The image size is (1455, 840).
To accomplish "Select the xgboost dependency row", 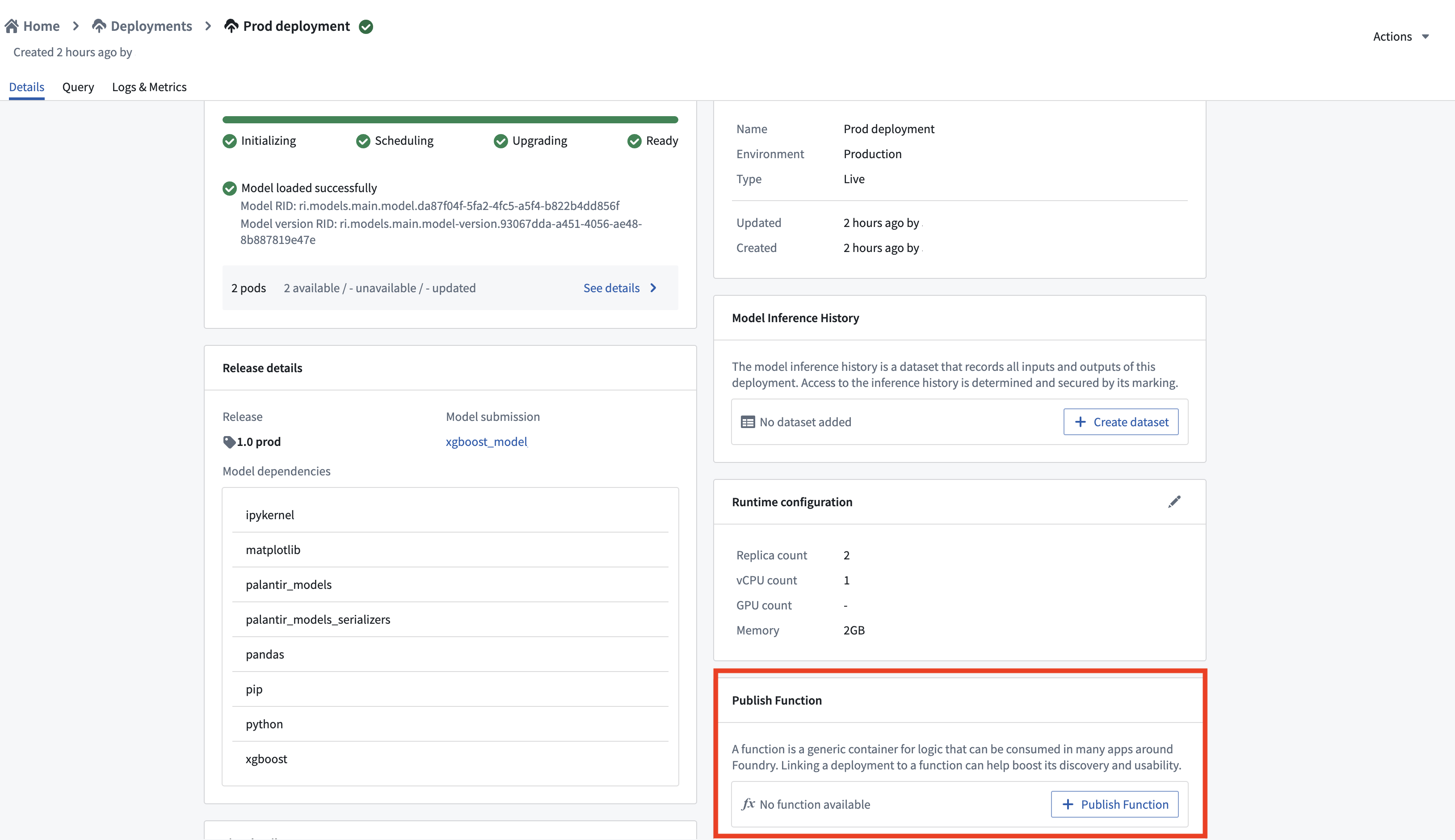I will [x=450, y=759].
